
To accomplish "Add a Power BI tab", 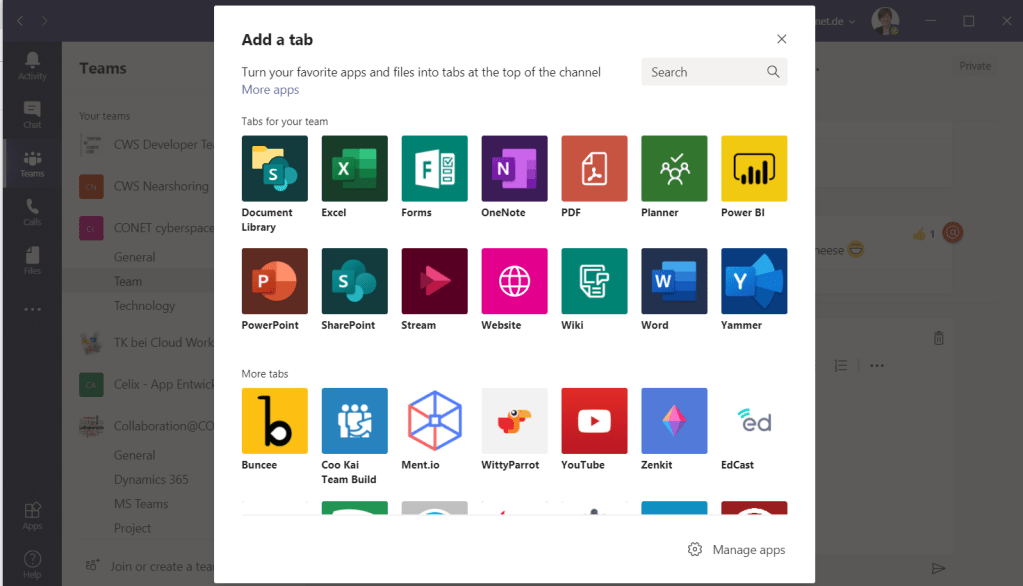I will pos(754,169).
